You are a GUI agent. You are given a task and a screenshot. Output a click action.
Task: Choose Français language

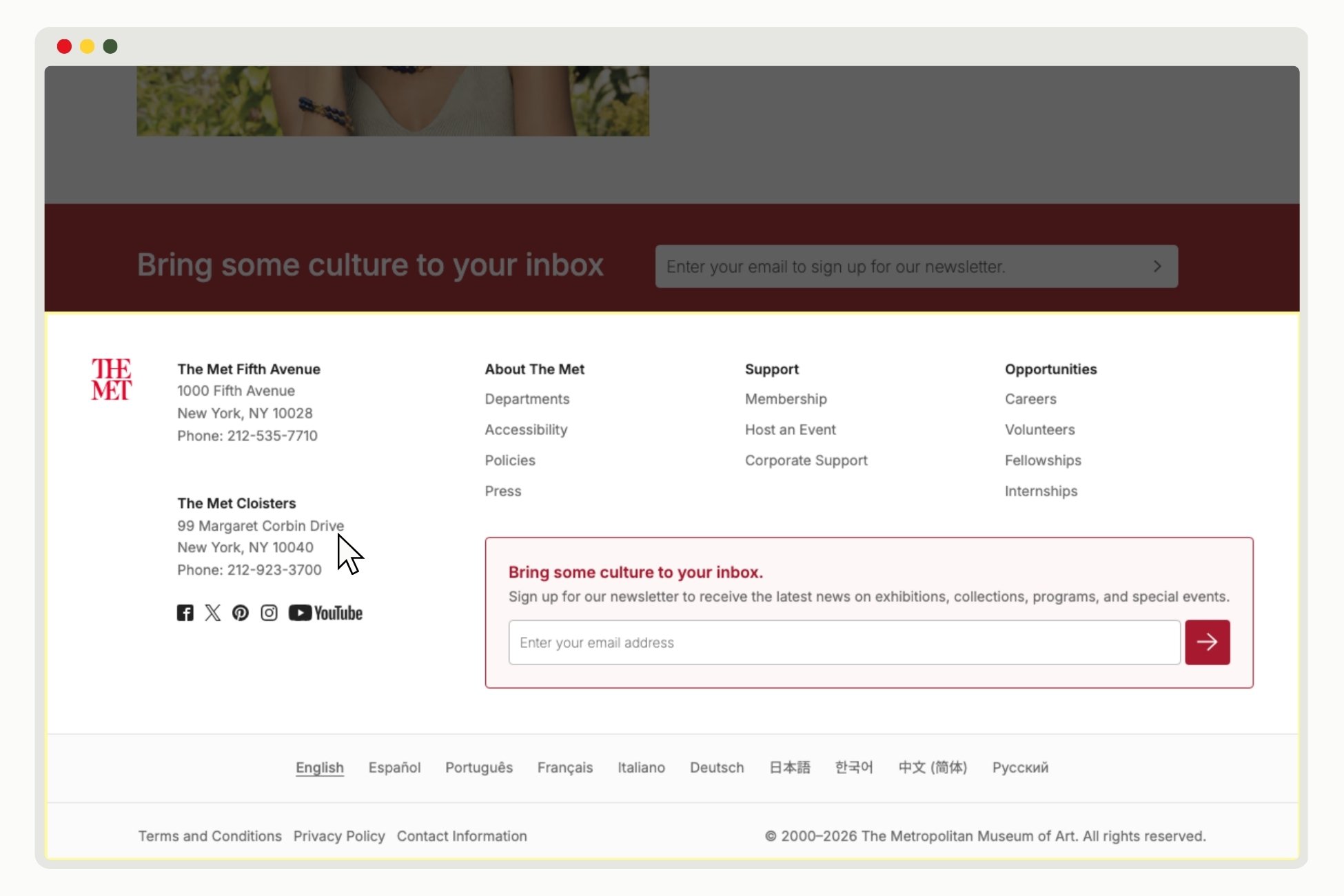565,768
